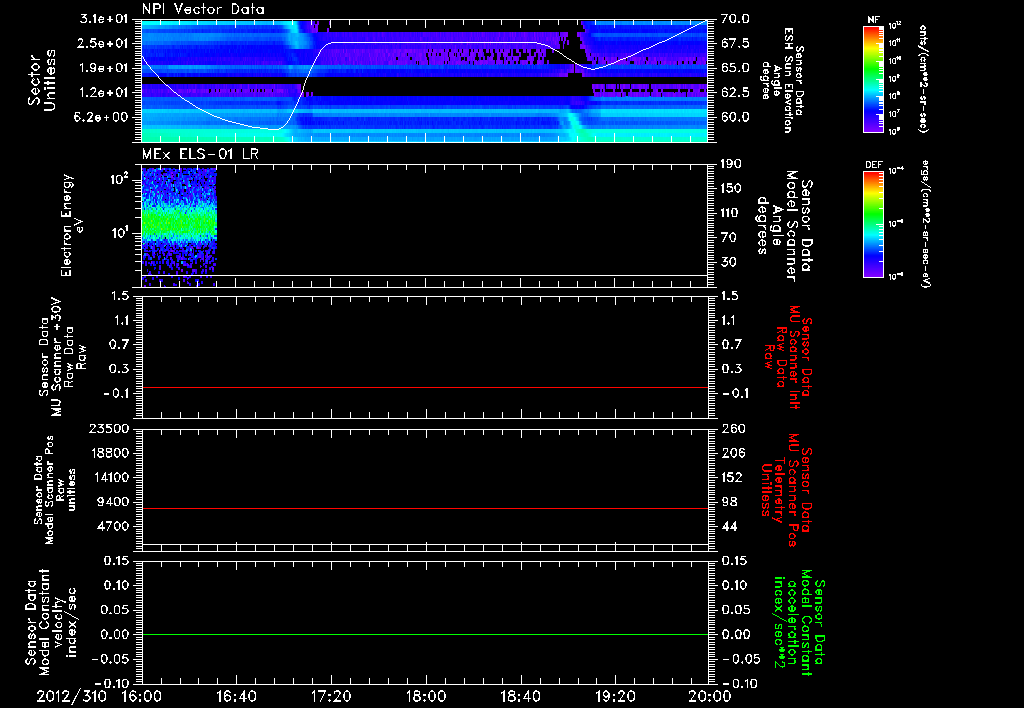
Task: Click the 18:00 time axis label
Action: [426, 696]
